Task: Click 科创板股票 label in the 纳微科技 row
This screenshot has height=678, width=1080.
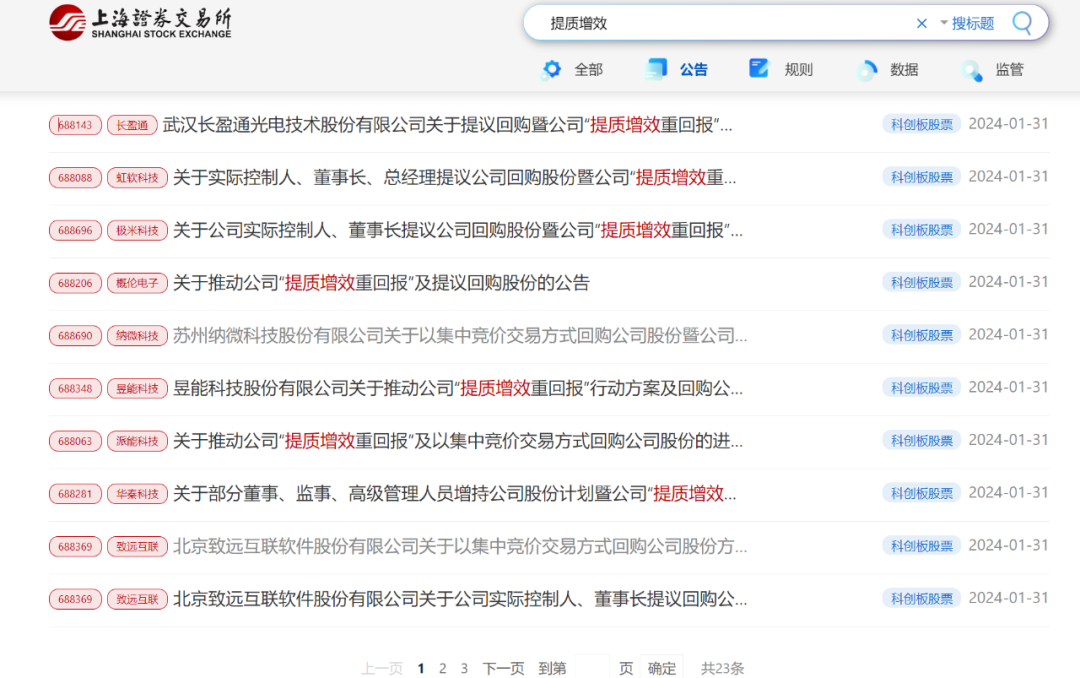Action: pyautogui.click(x=922, y=336)
